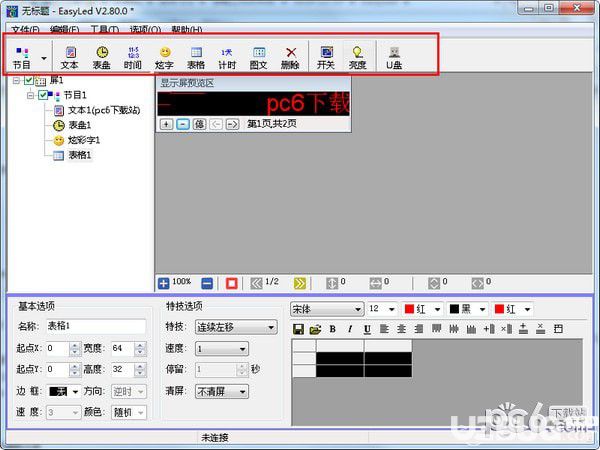Click the 节目 program toolbar icon
The height and width of the screenshot is (450, 600).
[x=22, y=58]
